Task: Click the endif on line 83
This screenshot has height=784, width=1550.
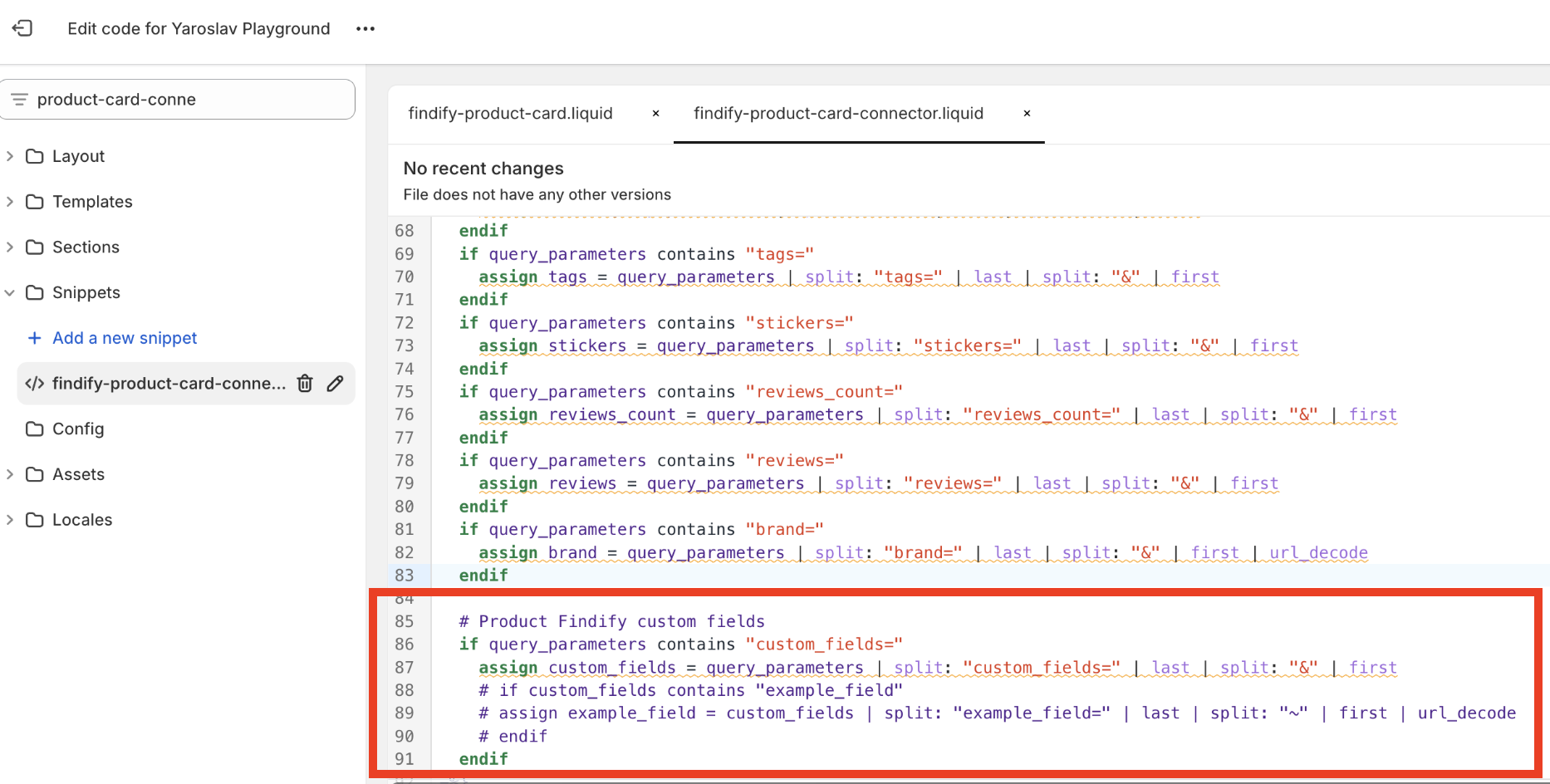Action: [x=483, y=576]
